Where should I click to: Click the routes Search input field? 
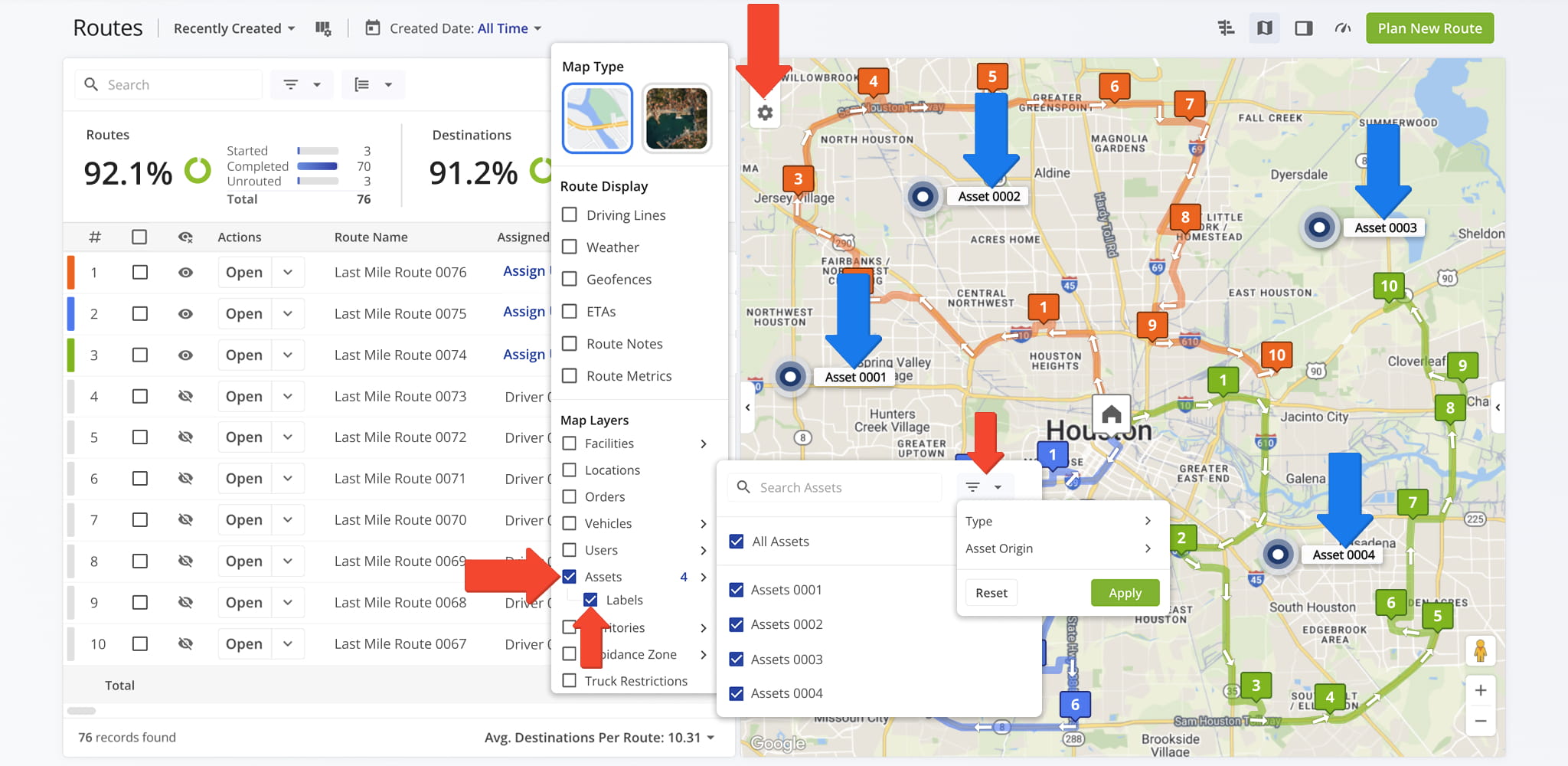pos(168,84)
